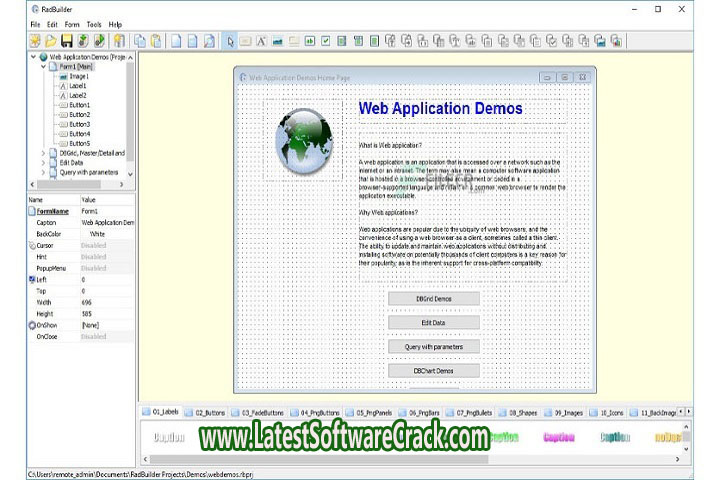Switch to the 02_Buttons palette tab
The height and width of the screenshot is (480, 720).
205,413
